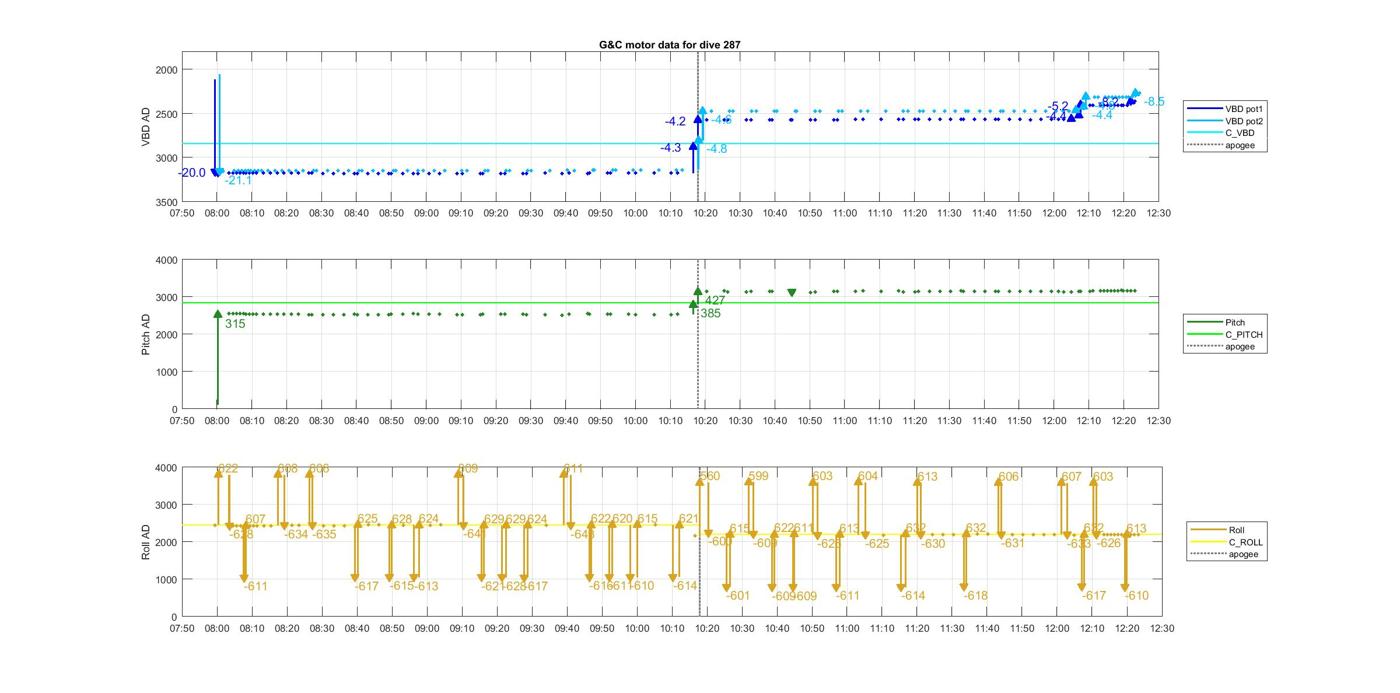This screenshot has height=693, width=1400.
Task: Click the downward triangle marker on the pitch plot
Action: coord(792,293)
